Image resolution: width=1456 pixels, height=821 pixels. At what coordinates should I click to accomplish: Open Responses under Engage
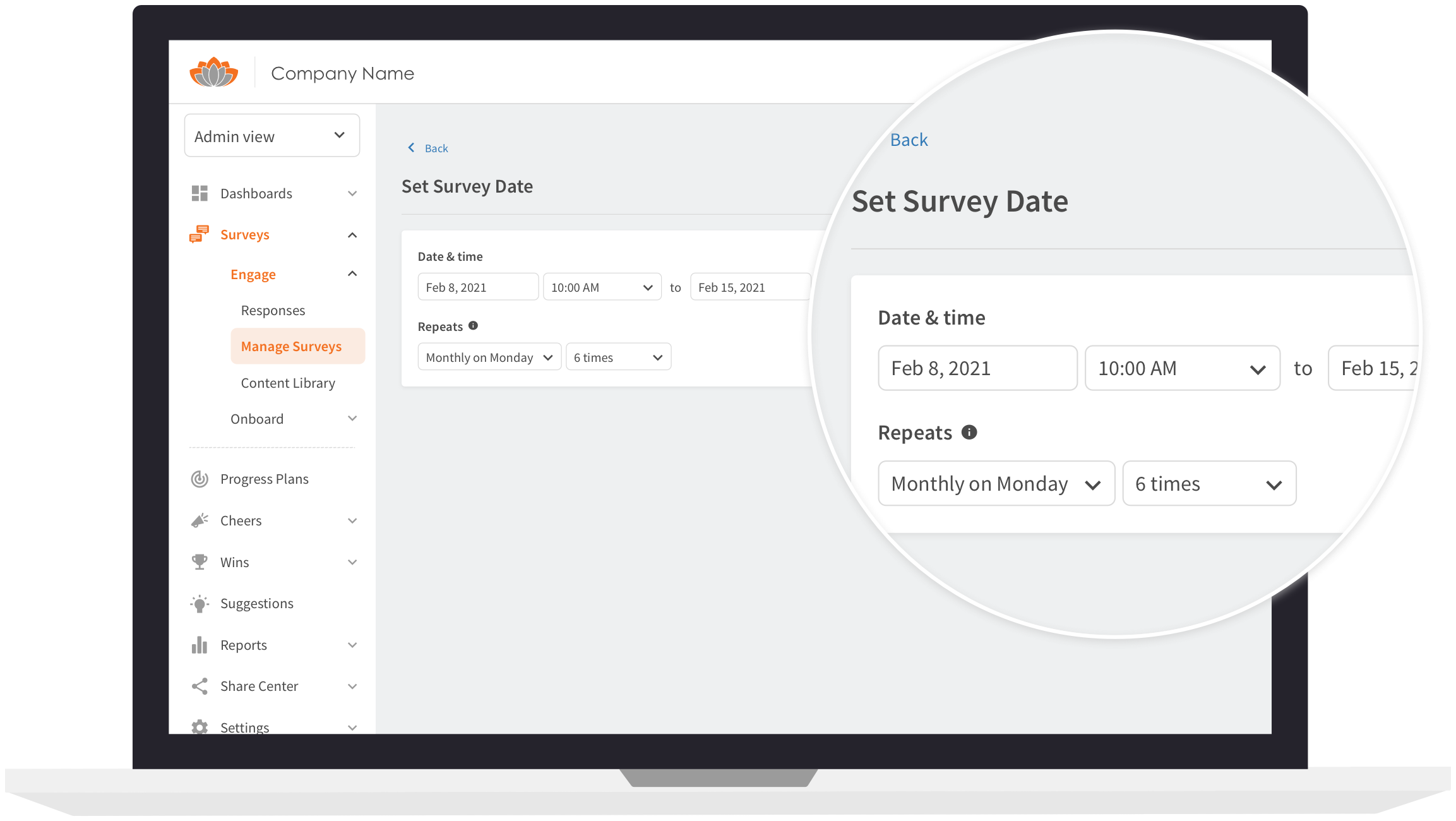click(x=273, y=310)
